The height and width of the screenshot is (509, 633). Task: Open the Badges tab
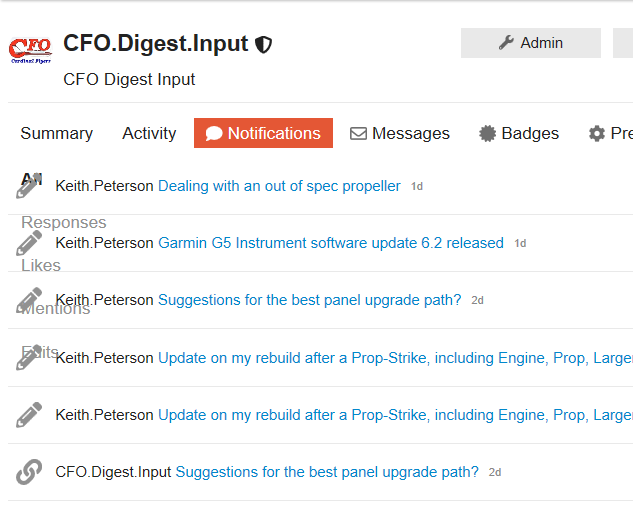pyautogui.click(x=519, y=133)
